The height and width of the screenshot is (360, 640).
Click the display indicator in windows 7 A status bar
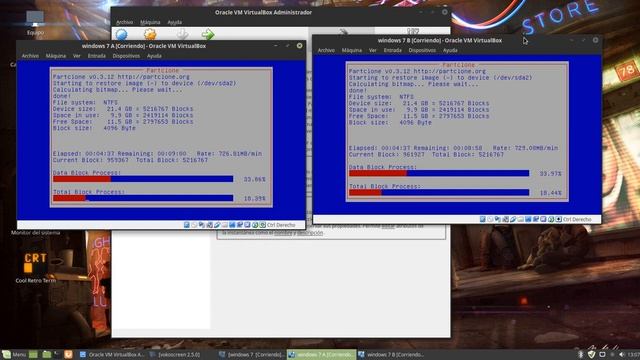(232, 225)
